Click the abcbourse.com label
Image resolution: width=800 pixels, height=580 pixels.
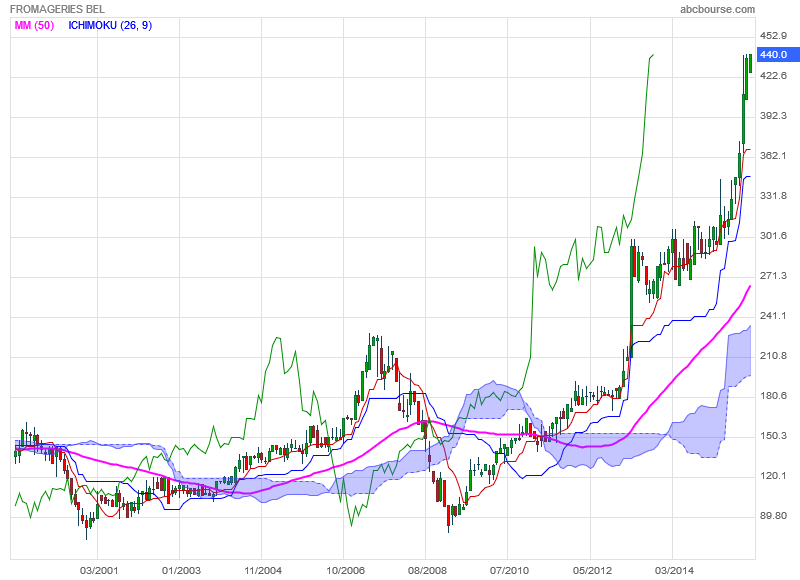coord(717,9)
